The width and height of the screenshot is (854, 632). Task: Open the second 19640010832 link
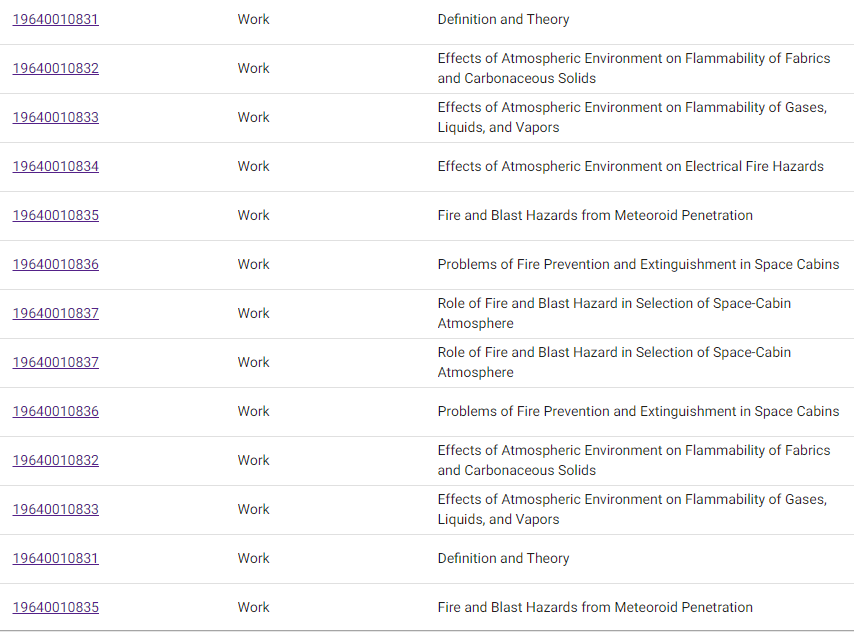coord(56,461)
